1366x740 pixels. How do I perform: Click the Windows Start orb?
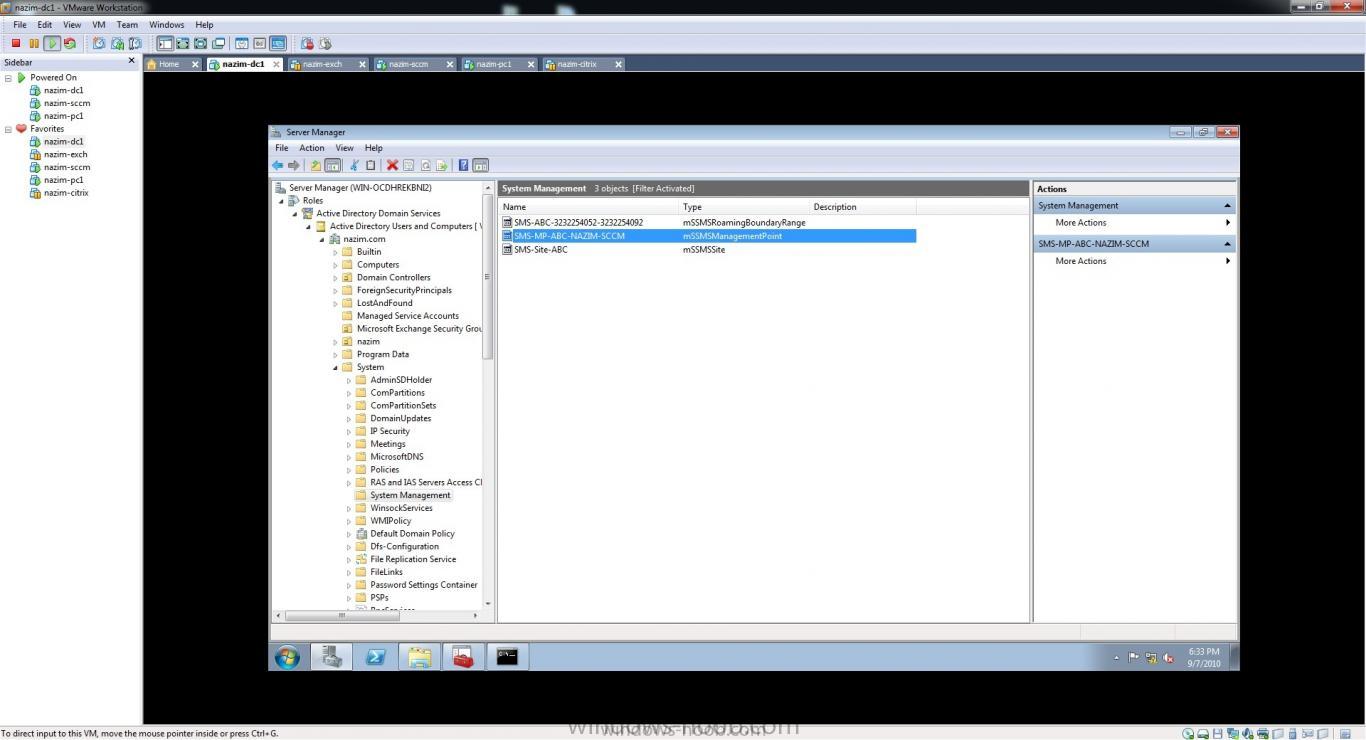click(x=287, y=657)
